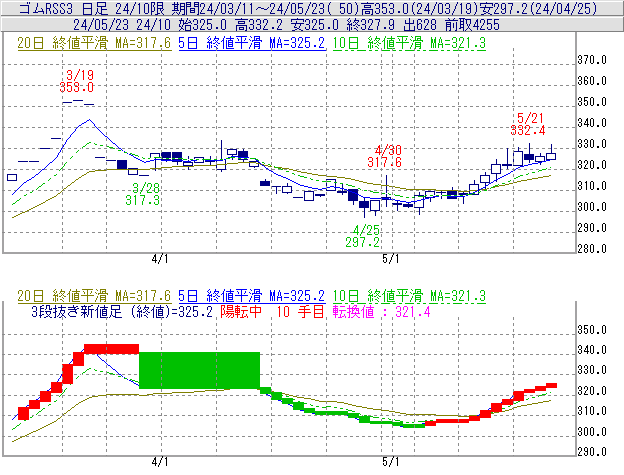624x475 pixels.
Task: Click the upper chart's 5日 終値平滑 MA=325.2 legend
Action: (x=252, y=43)
